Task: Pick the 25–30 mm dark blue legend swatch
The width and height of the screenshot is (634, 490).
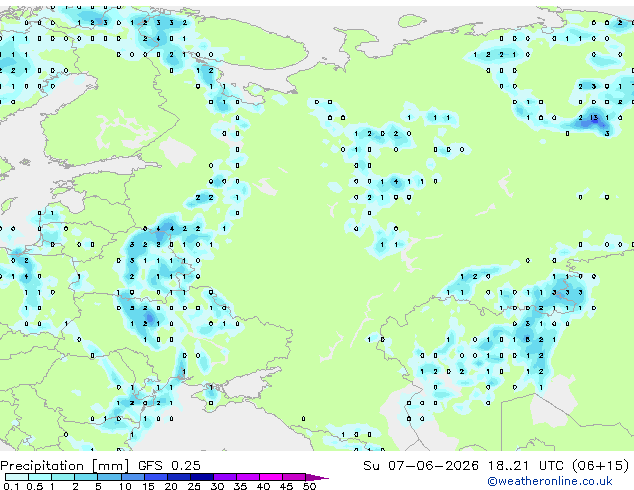Action: tap(201, 477)
